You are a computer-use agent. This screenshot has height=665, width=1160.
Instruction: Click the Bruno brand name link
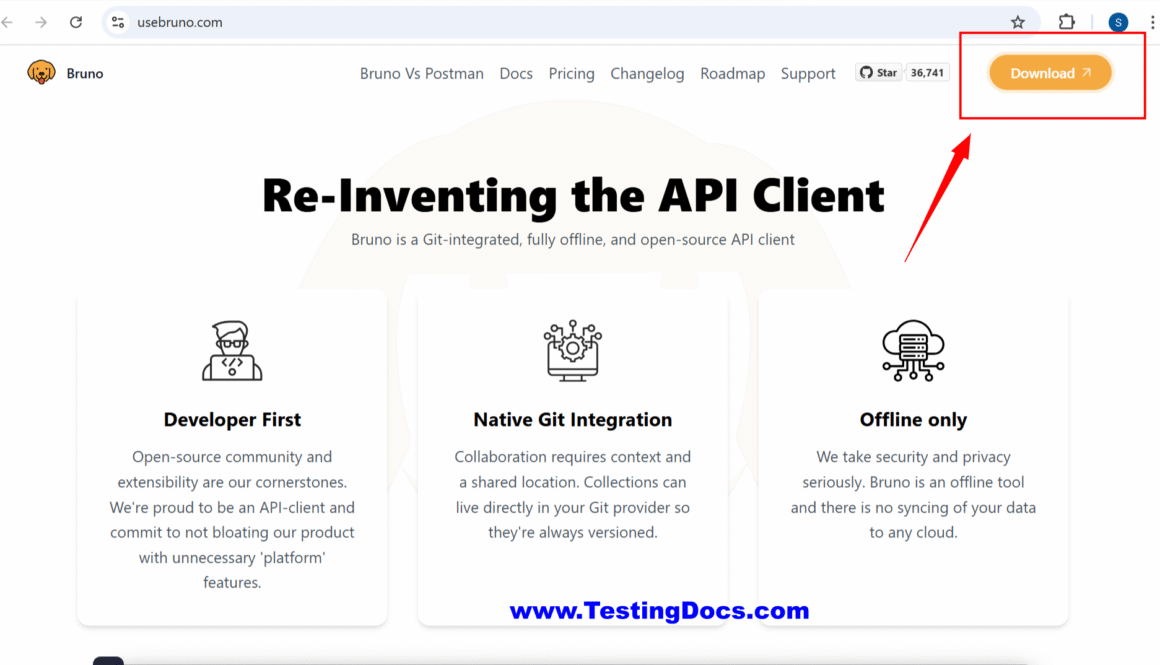[85, 73]
